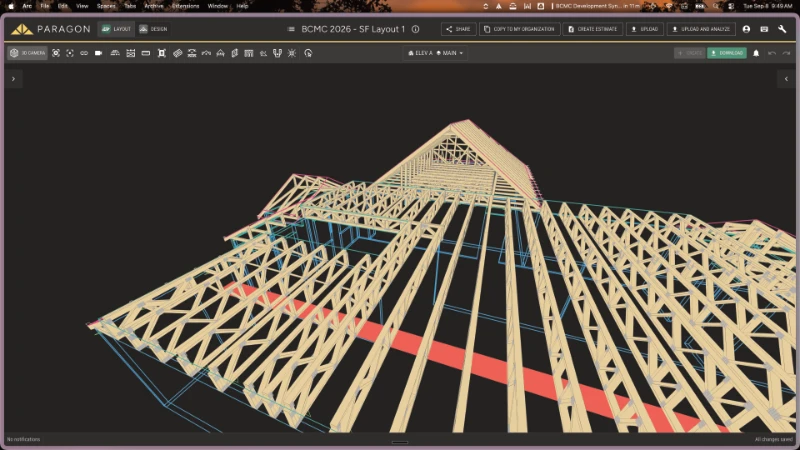Click the Wi-Fi icon in menu bar
Image resolution: width=800 pixels, height=450 pixels.
[x=669, y=6]
